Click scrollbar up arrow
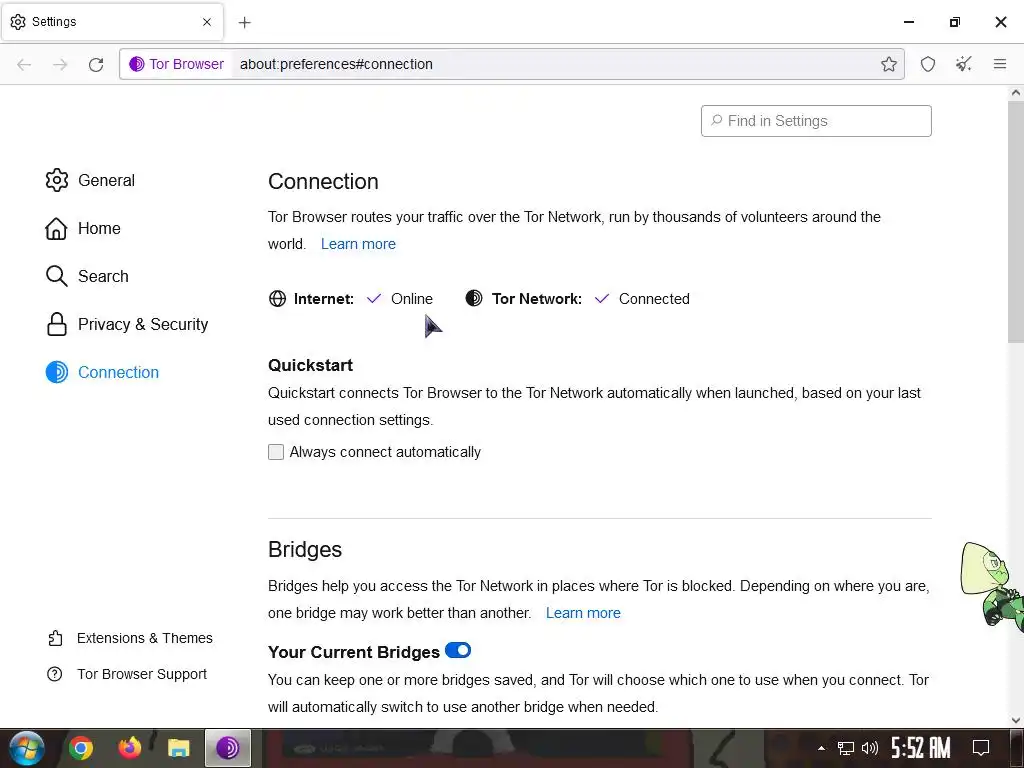 coord(1016,93)
